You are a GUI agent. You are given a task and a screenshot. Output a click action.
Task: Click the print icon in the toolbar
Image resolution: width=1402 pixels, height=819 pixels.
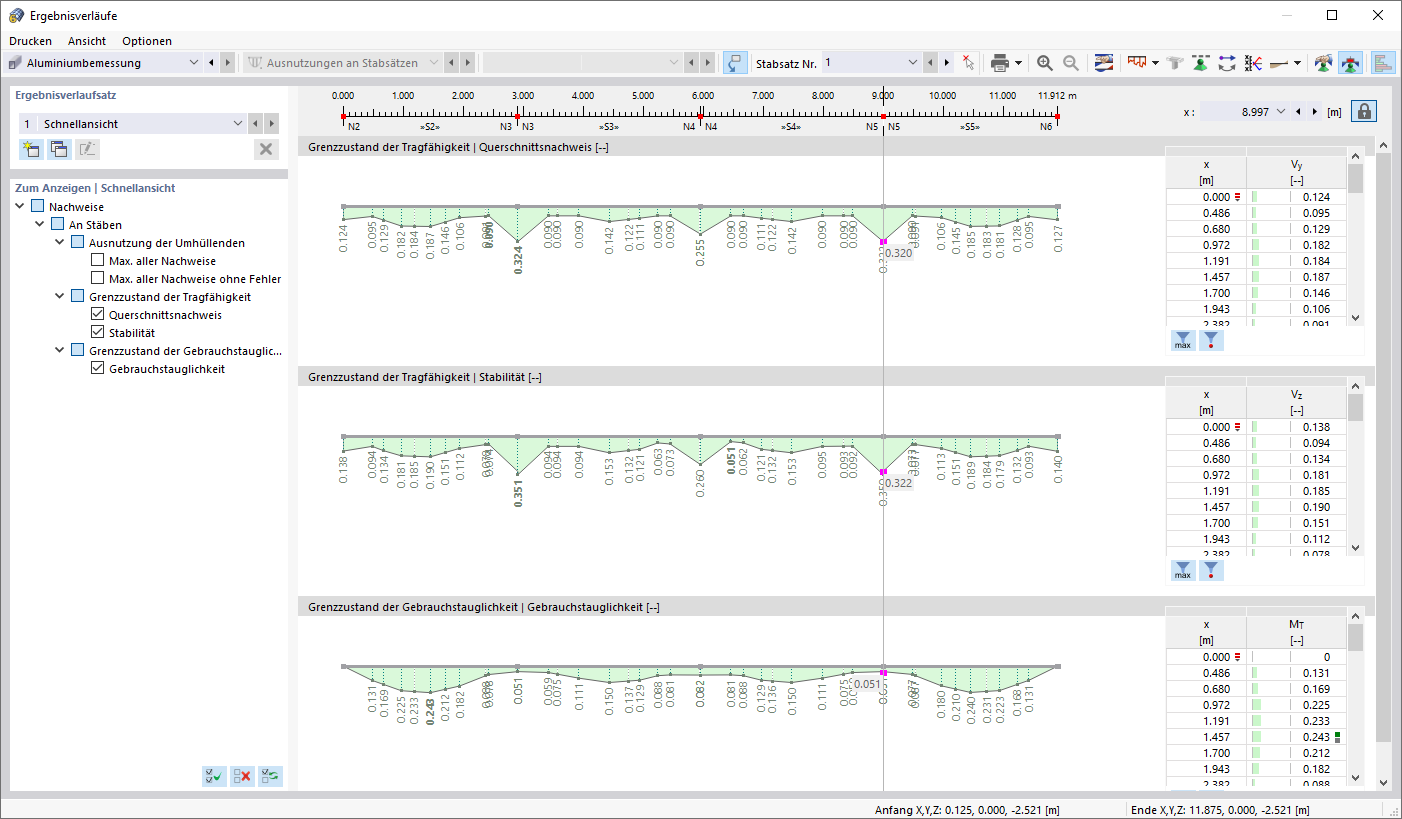[999, 63]
